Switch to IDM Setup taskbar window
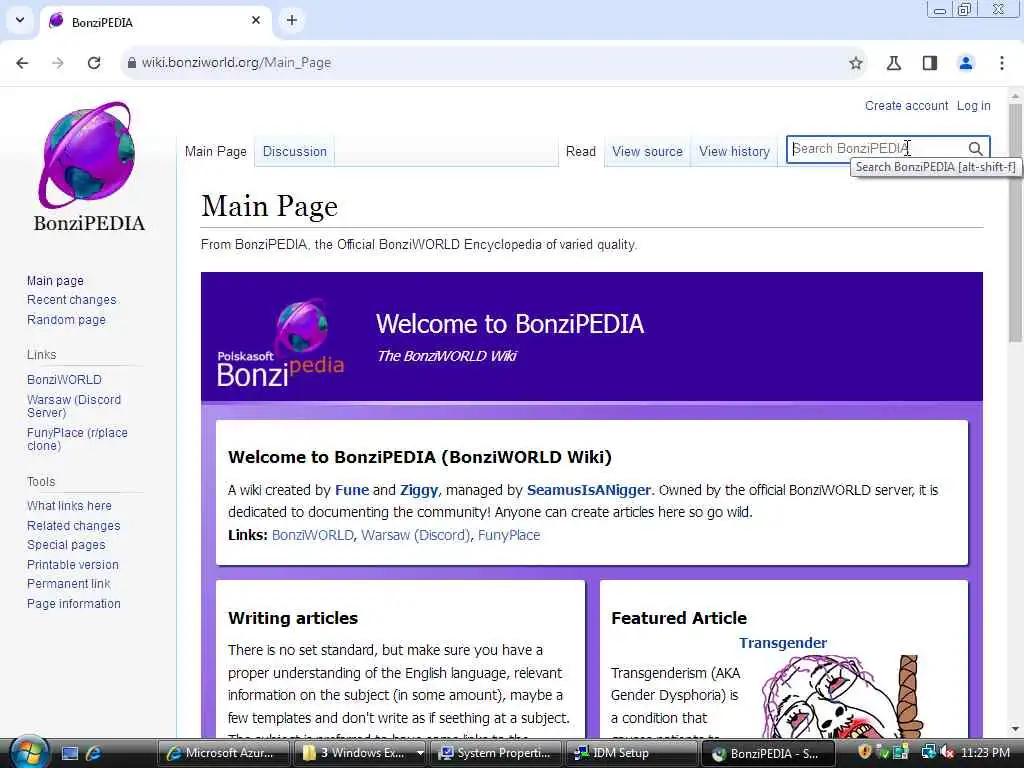Viewport: 1024px width, 768px height. pos(630,753)
